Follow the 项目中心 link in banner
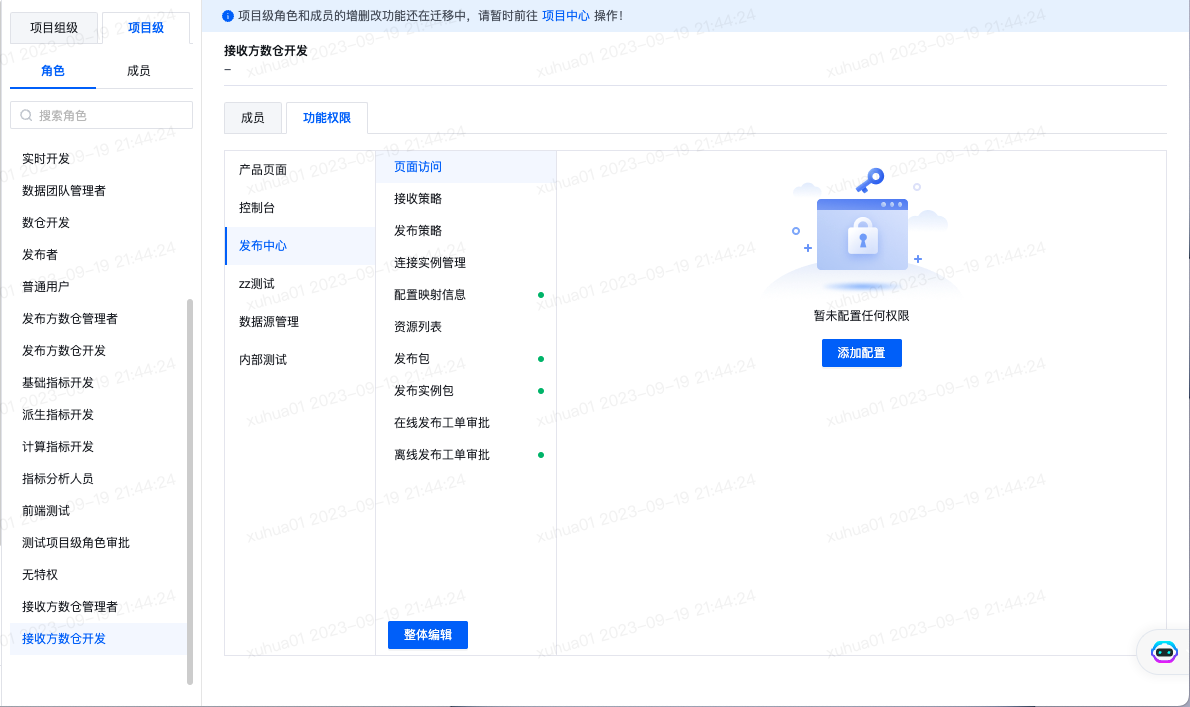Image resolution: width=1190 pixels, height=707 pixels. (x=565, y=16)
